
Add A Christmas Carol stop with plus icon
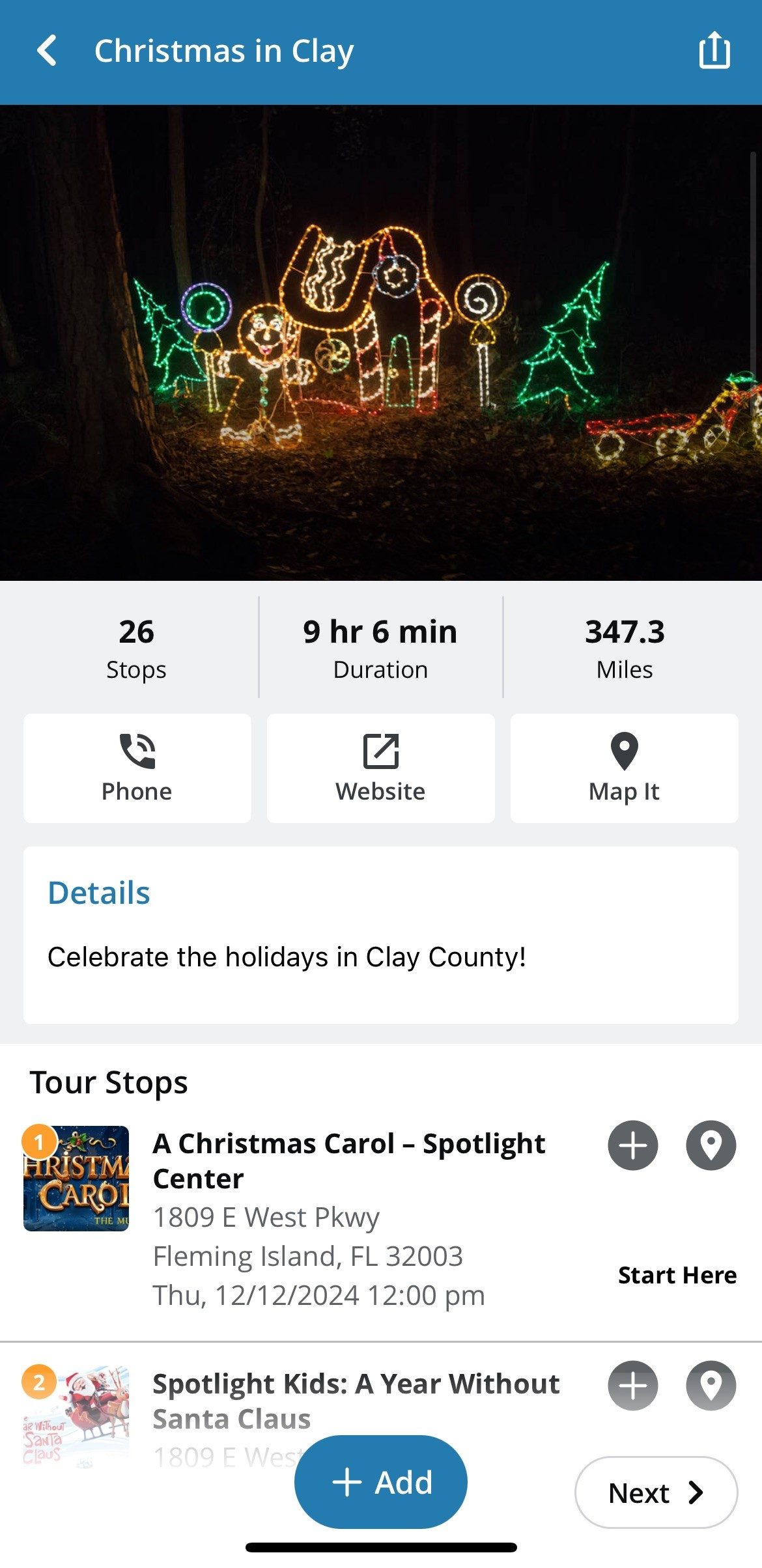coord(632,1145)
